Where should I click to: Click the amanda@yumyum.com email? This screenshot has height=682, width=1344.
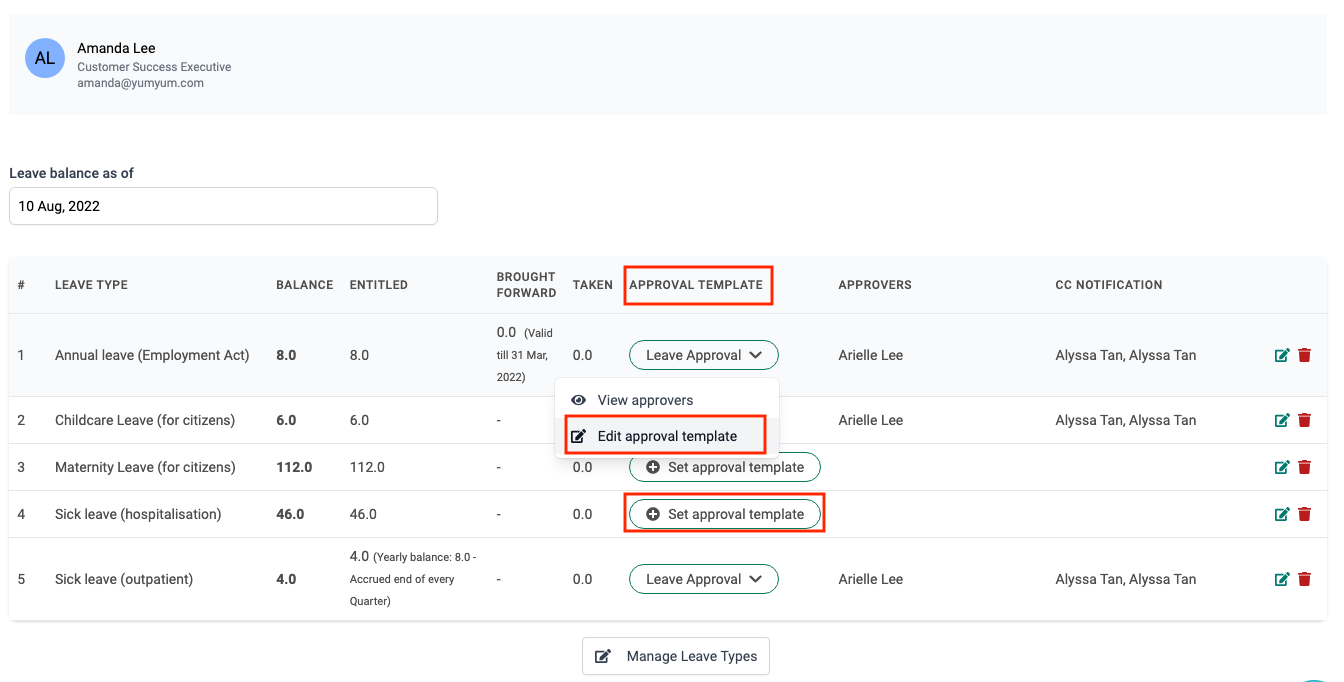pos(140,84)
